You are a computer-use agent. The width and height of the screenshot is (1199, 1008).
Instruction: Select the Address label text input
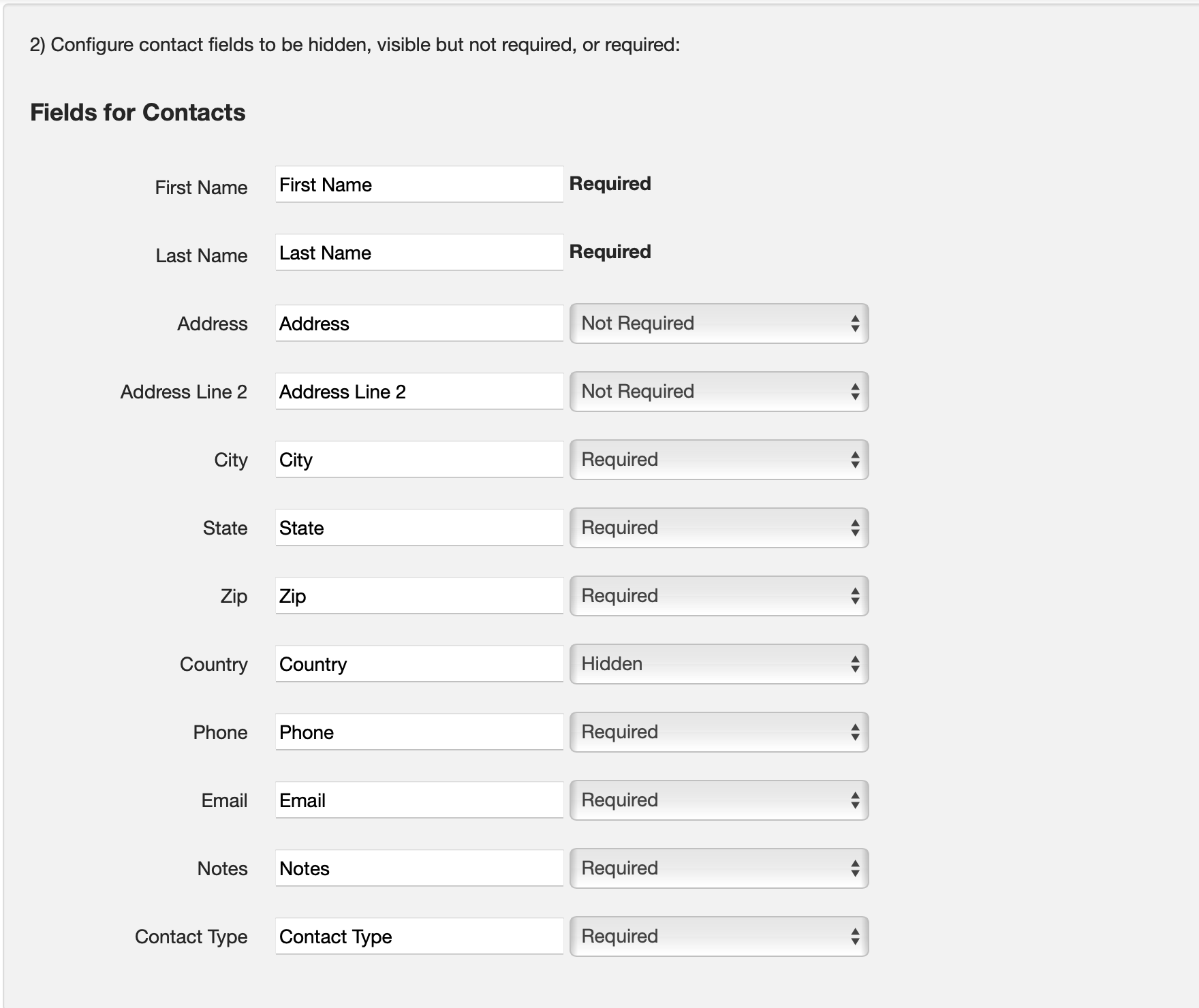click(418, 324)
